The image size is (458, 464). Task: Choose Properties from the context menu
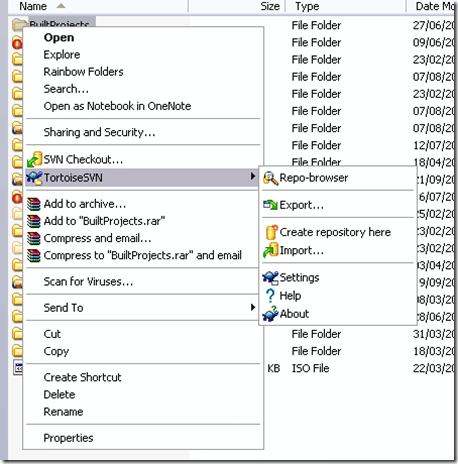coord(68,438)
